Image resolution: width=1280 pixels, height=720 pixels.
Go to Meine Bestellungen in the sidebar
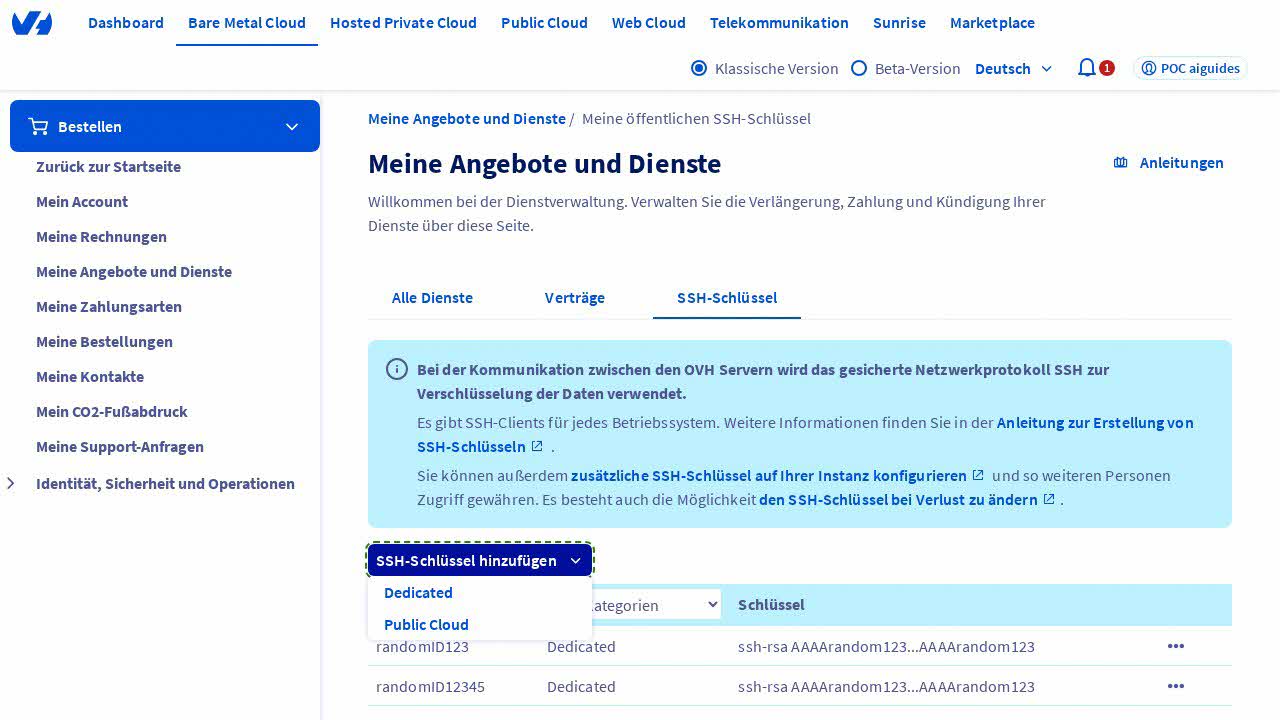(x=104, y=342)
